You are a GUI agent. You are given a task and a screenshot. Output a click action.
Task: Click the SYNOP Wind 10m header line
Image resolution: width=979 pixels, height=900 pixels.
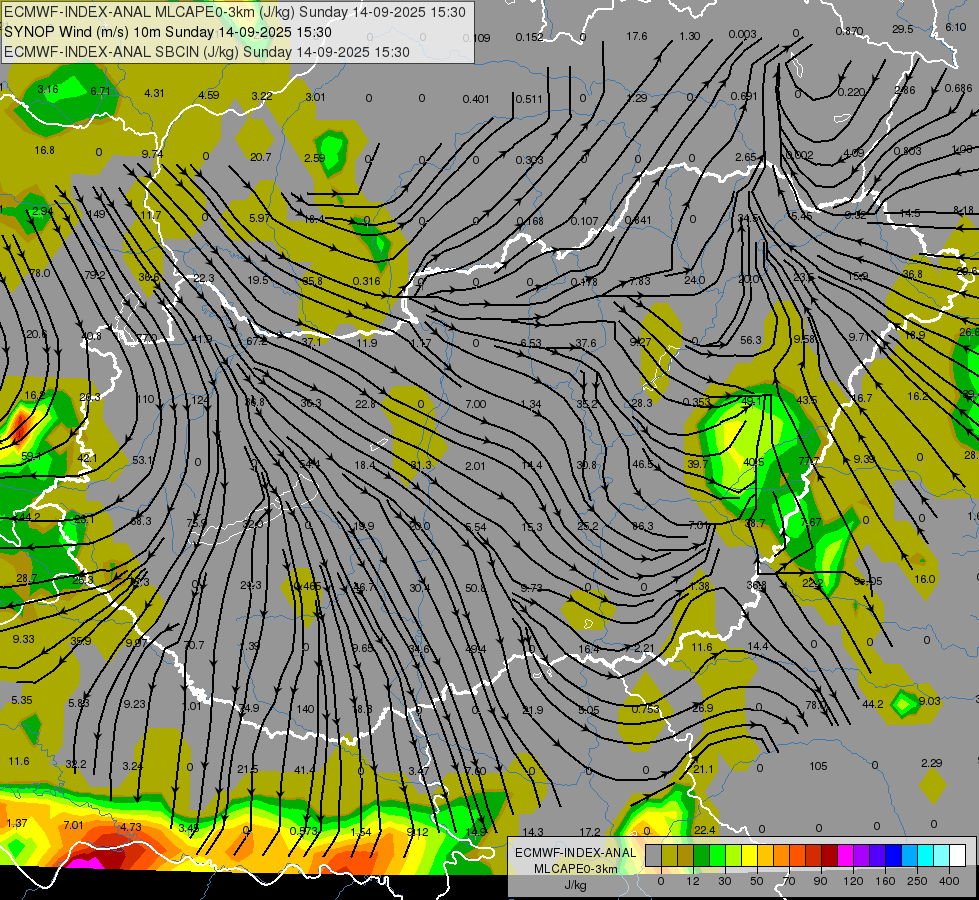coord(168,32)
